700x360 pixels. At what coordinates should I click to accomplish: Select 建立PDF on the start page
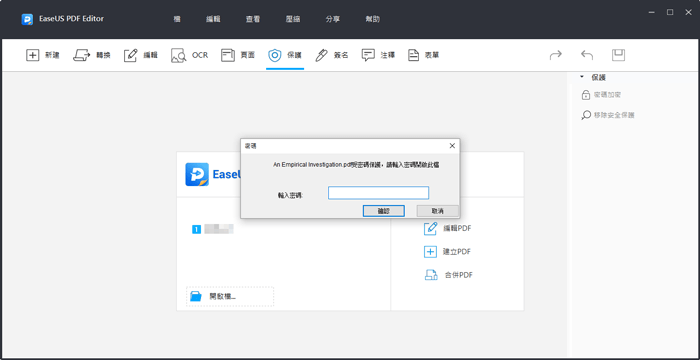coord(447,252)
